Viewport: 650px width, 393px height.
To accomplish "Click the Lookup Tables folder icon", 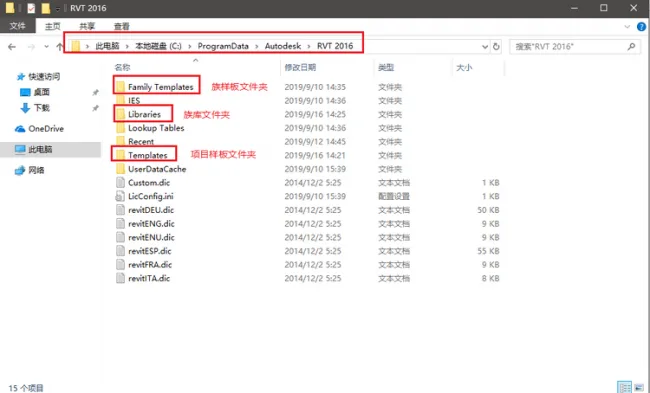I will 120,128.
